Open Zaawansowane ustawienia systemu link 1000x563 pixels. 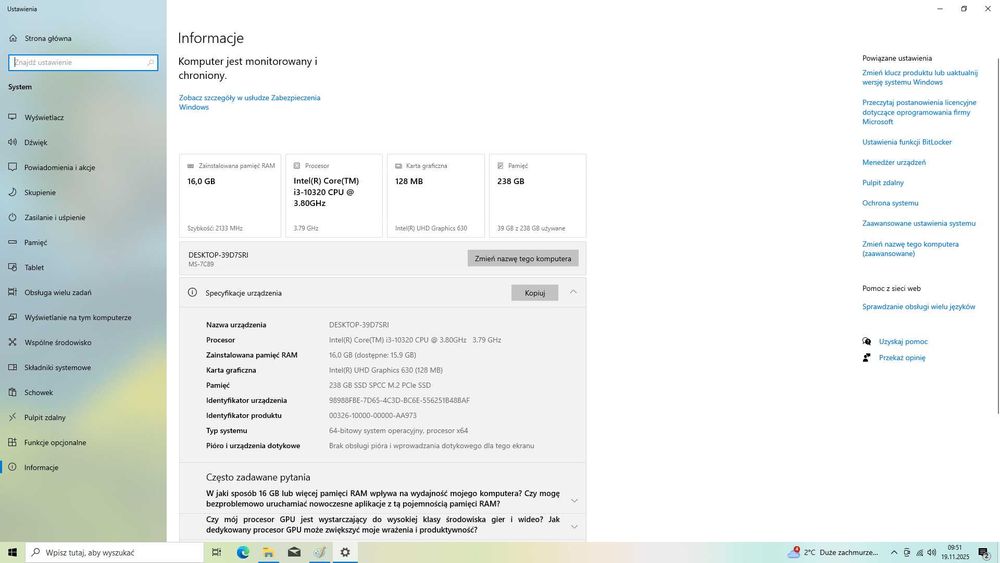(919, 223)
